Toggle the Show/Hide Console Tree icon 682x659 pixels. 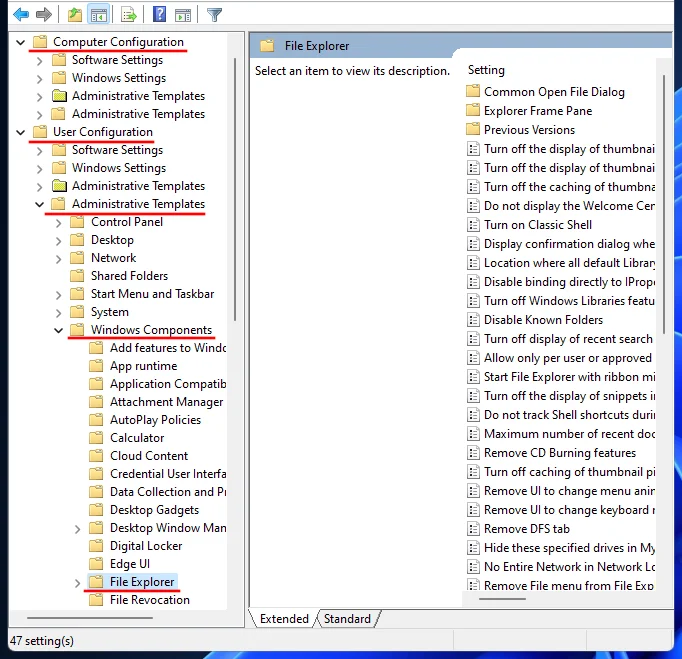point(98,14)
